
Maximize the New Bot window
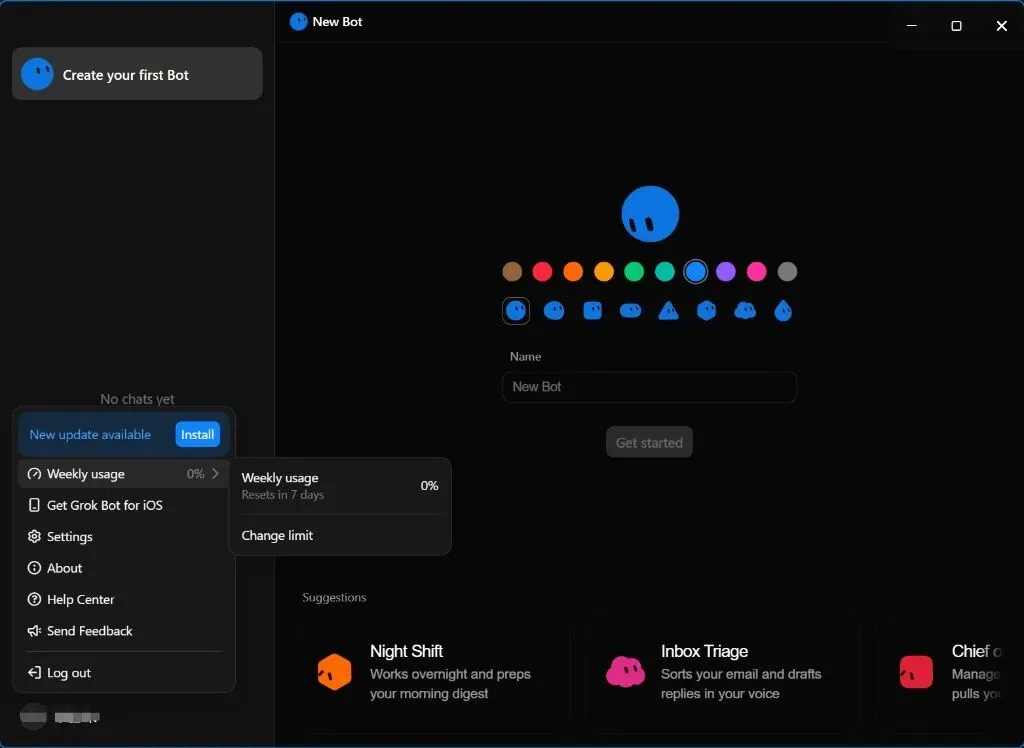point(956,25)
